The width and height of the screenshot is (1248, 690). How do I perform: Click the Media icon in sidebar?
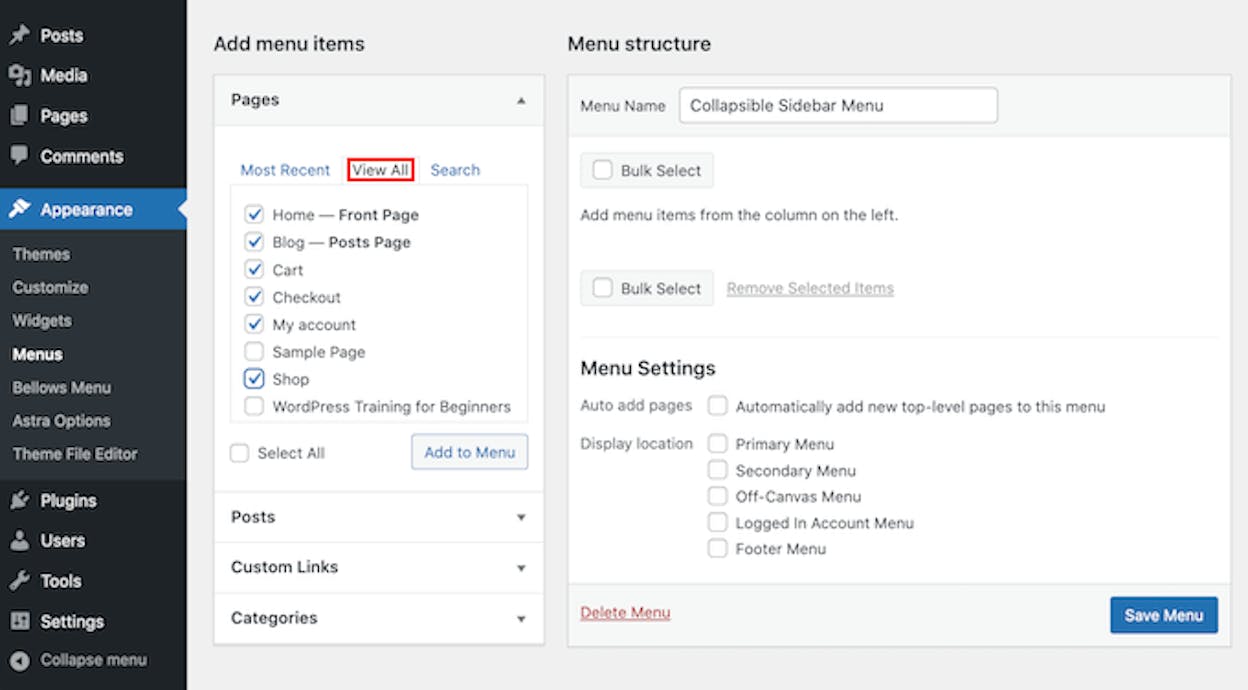[x=19, y=75]
